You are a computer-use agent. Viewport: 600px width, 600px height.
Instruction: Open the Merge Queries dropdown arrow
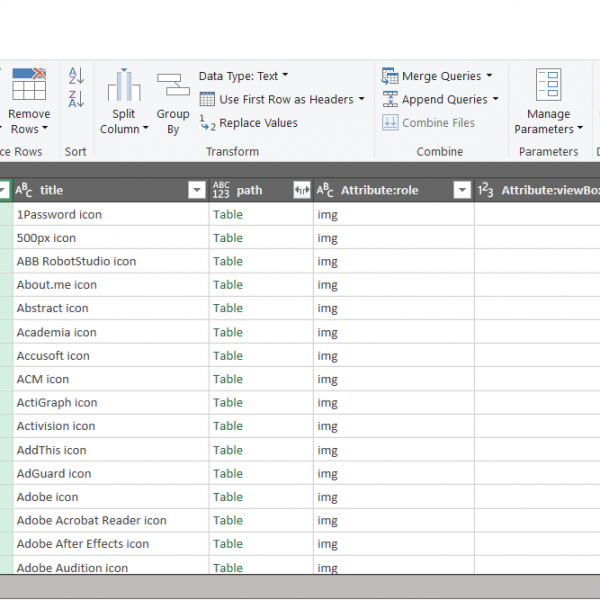coord(489,76)
